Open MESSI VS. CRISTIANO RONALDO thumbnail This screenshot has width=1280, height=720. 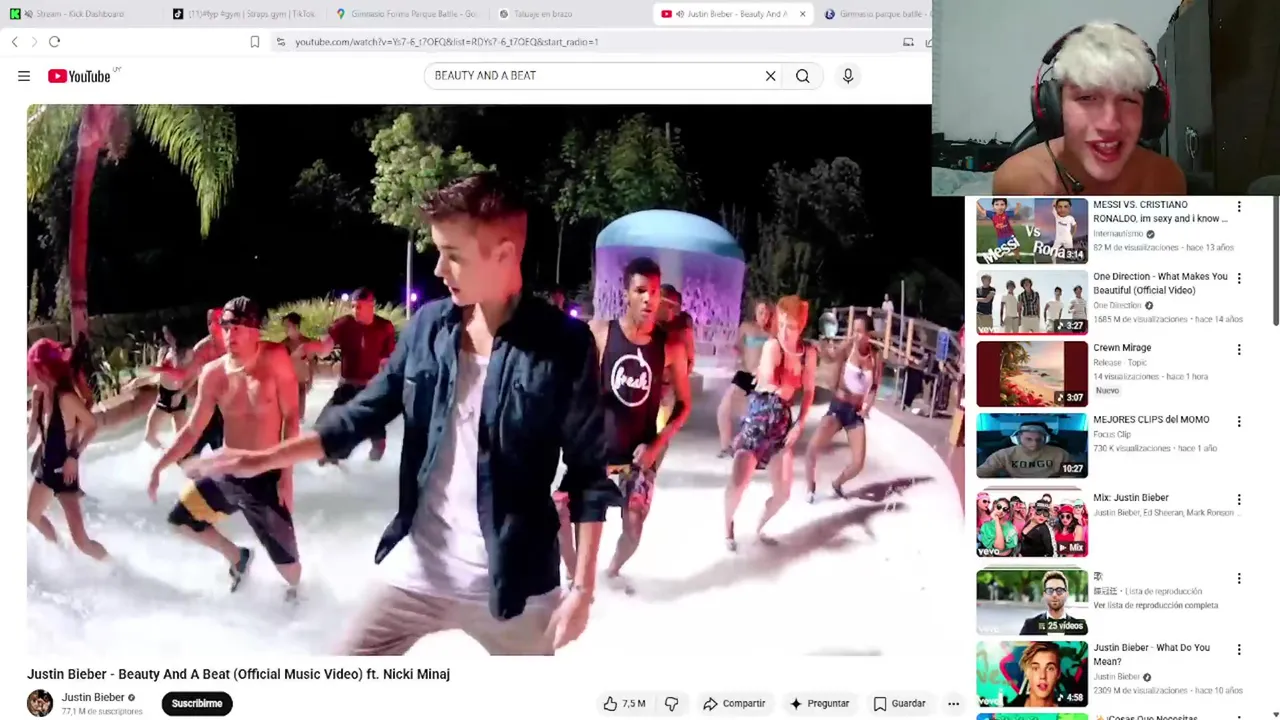tap(1032, 231)
